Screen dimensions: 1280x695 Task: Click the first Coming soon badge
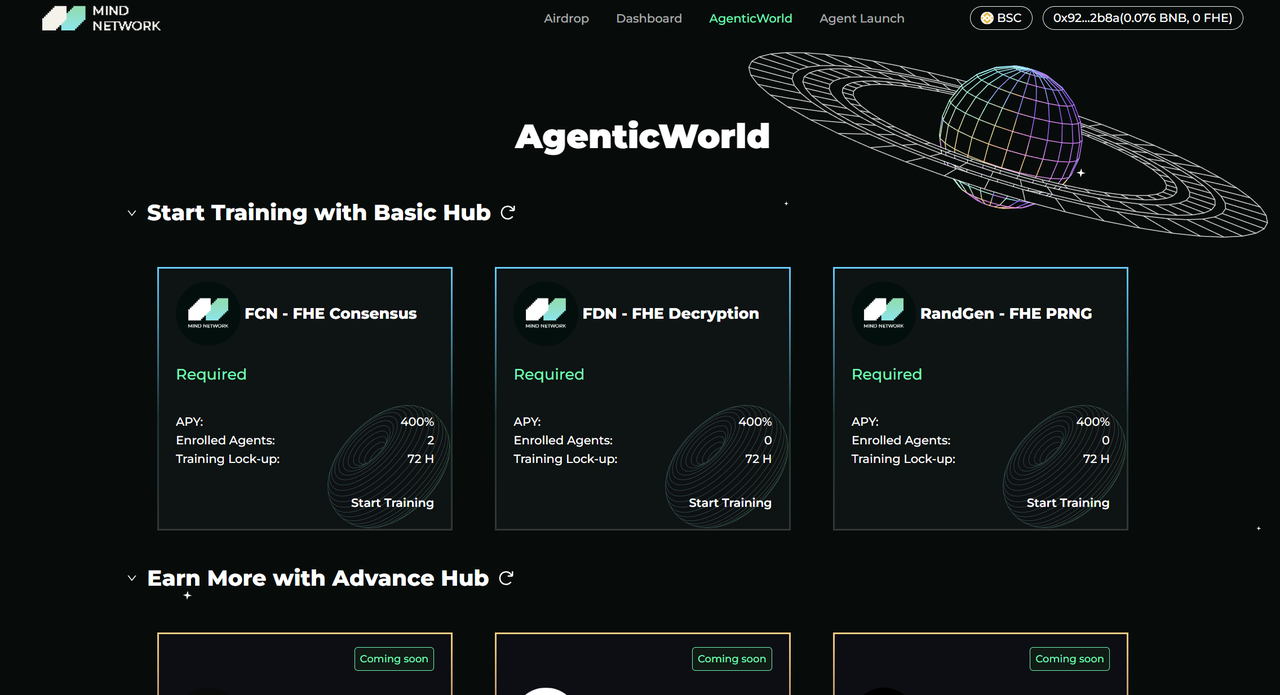coord(394,659)
